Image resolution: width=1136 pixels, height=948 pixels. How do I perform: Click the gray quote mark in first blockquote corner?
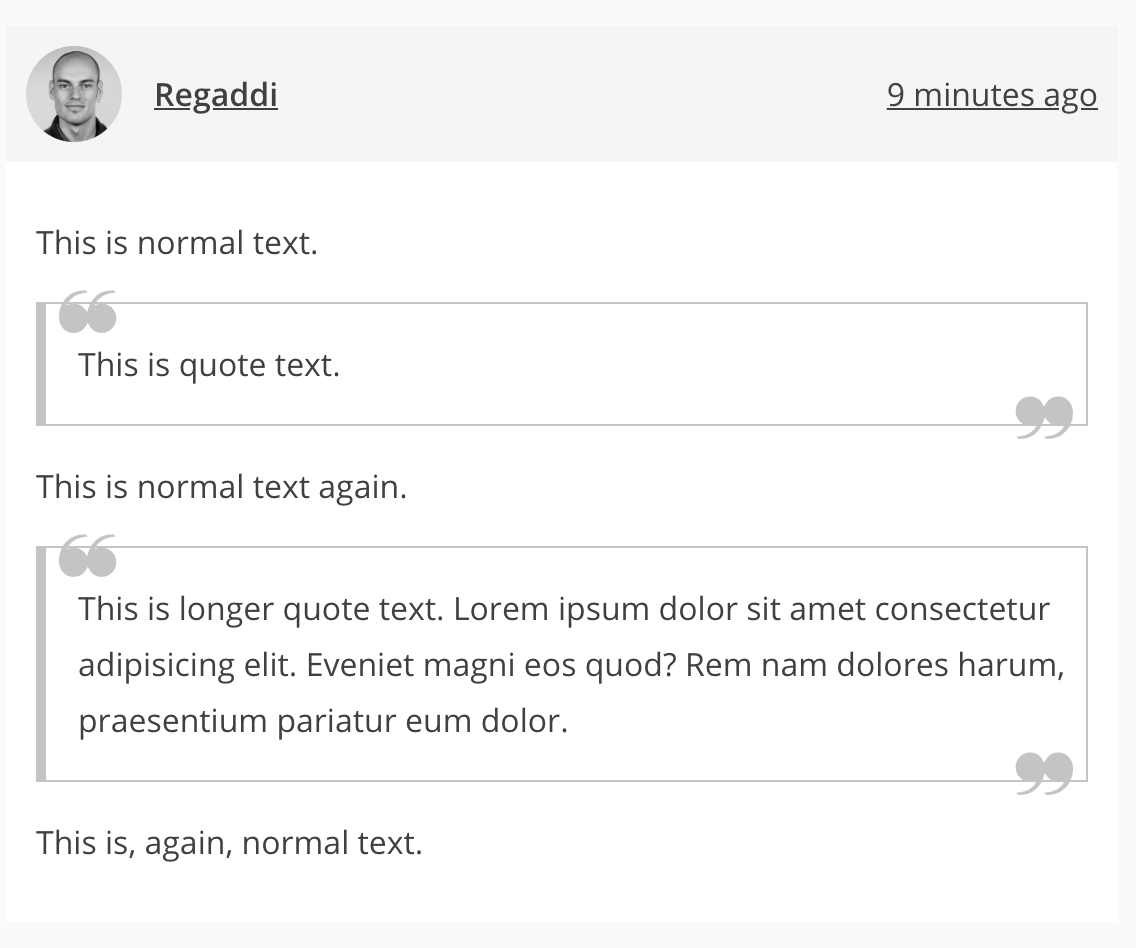pyautogui.click(x=1043, y=415)
